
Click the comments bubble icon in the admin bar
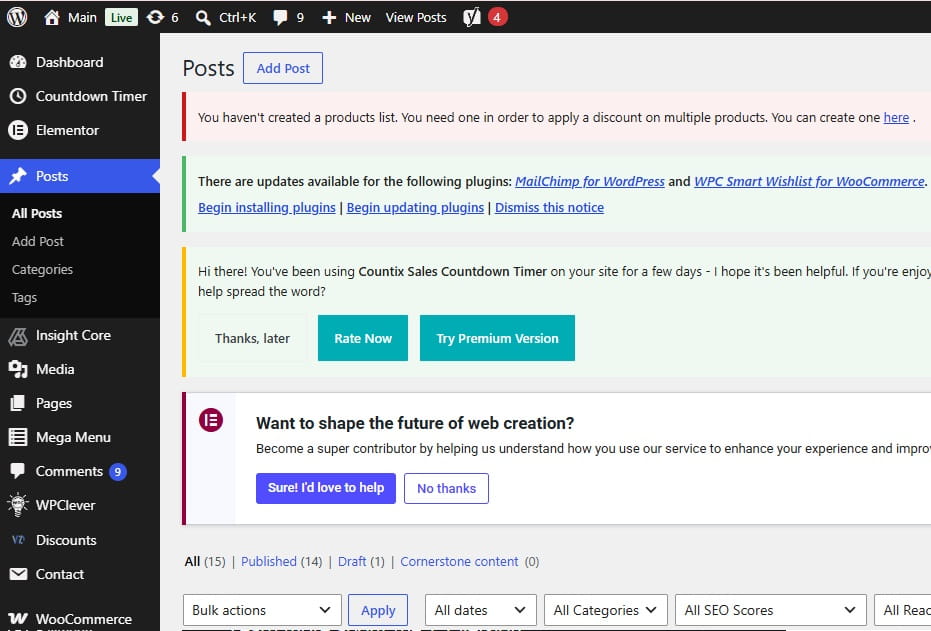(x=280, y=18)
